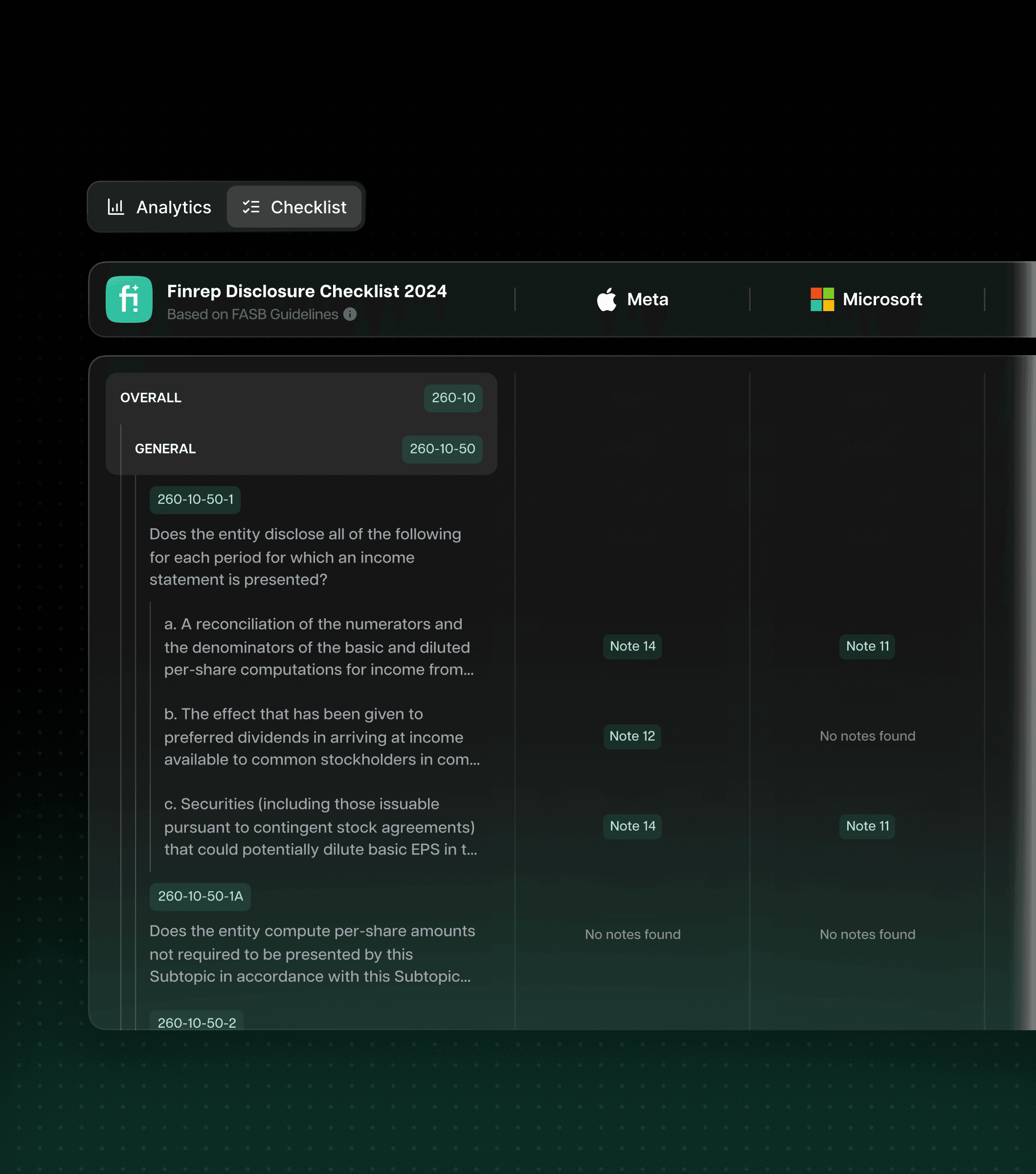Click the Apple logo in the Meta column header

pyautogui.click(x=607, y=299)
